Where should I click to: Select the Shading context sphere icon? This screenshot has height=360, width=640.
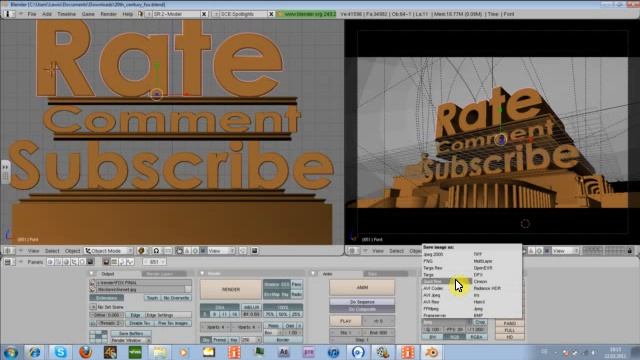pos(66,262)
